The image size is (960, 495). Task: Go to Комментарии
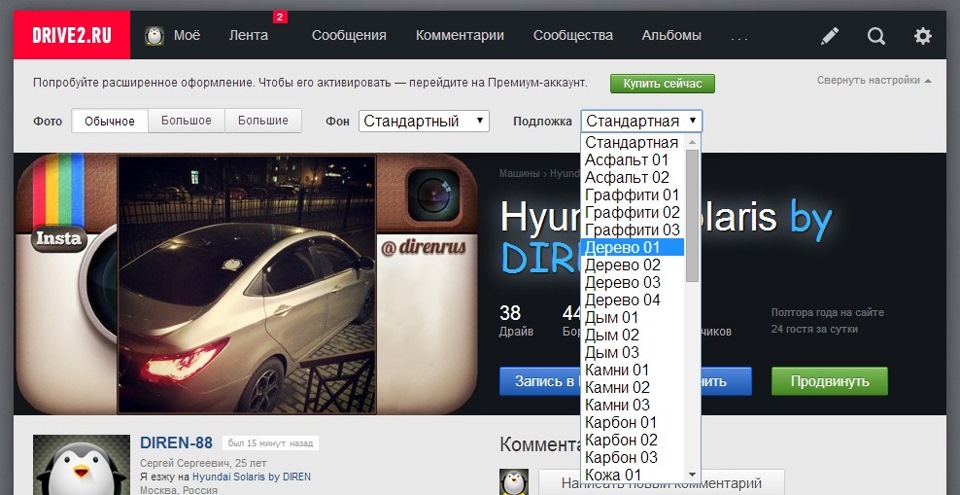coord(460,36)
